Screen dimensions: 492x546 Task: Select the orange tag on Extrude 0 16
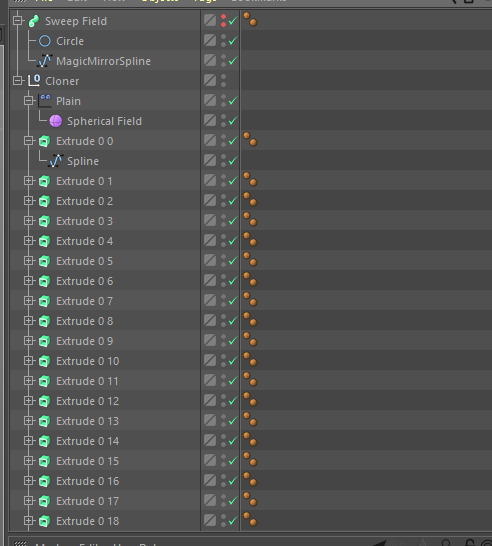point(250,479)
